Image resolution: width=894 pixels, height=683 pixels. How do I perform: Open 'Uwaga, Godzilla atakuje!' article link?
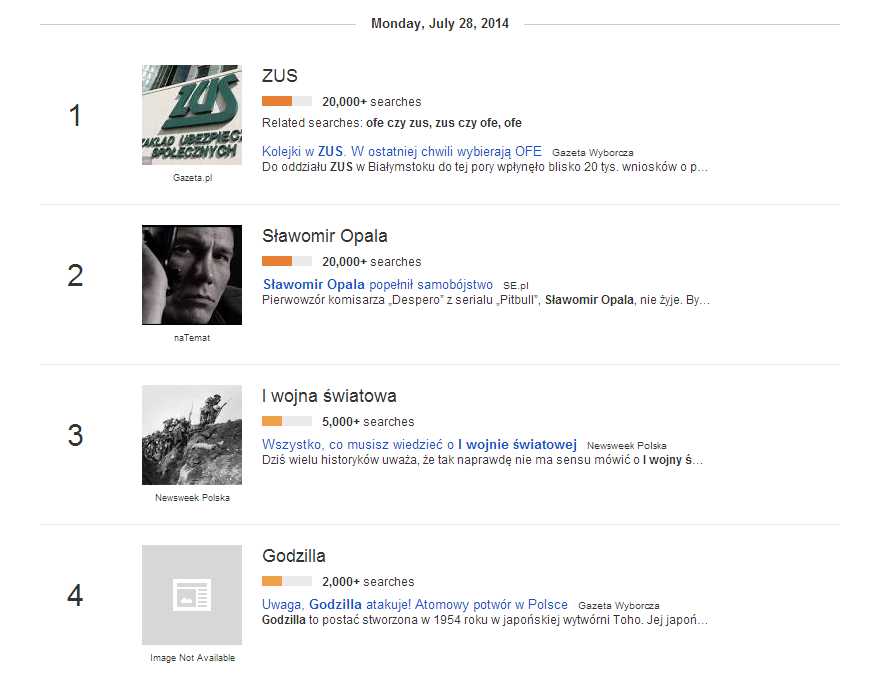[415, 605]
